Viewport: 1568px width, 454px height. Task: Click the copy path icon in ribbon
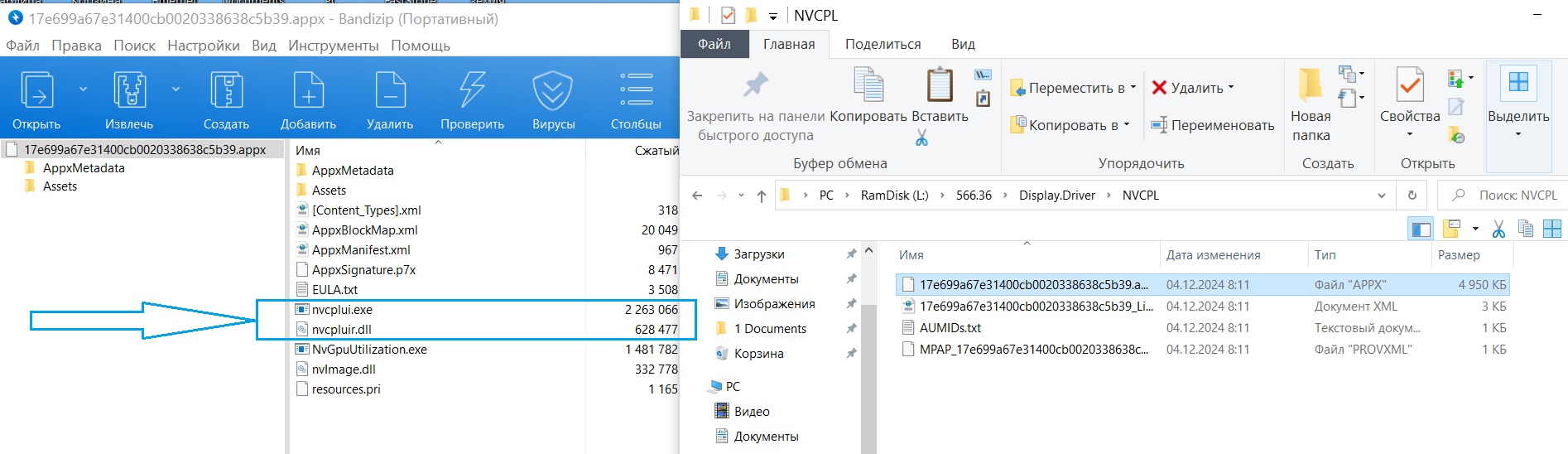click(983, 75)
